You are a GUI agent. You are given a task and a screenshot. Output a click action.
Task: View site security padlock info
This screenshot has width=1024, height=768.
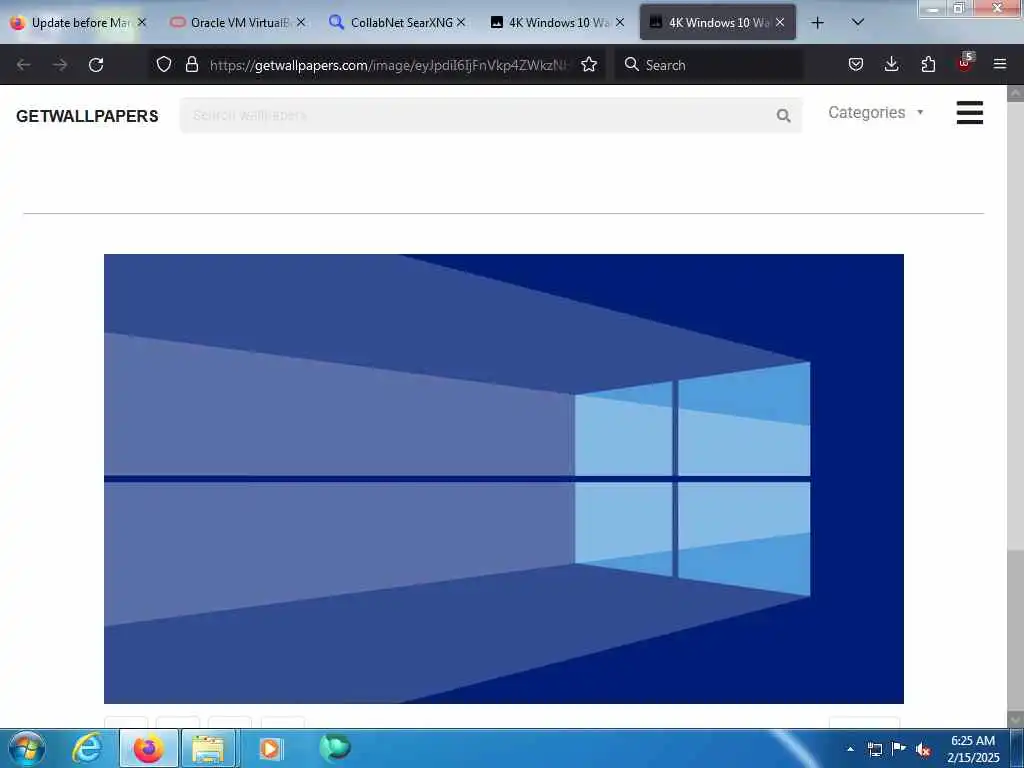tap(191, 64)
